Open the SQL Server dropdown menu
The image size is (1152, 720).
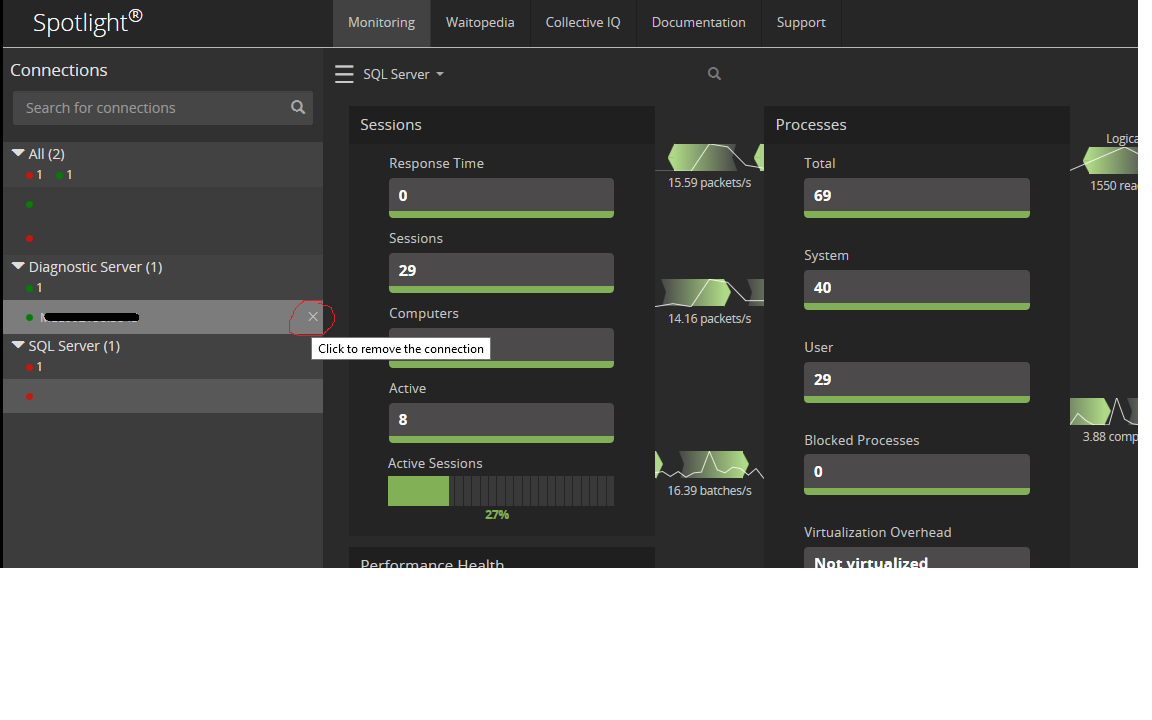pos(404,75)
